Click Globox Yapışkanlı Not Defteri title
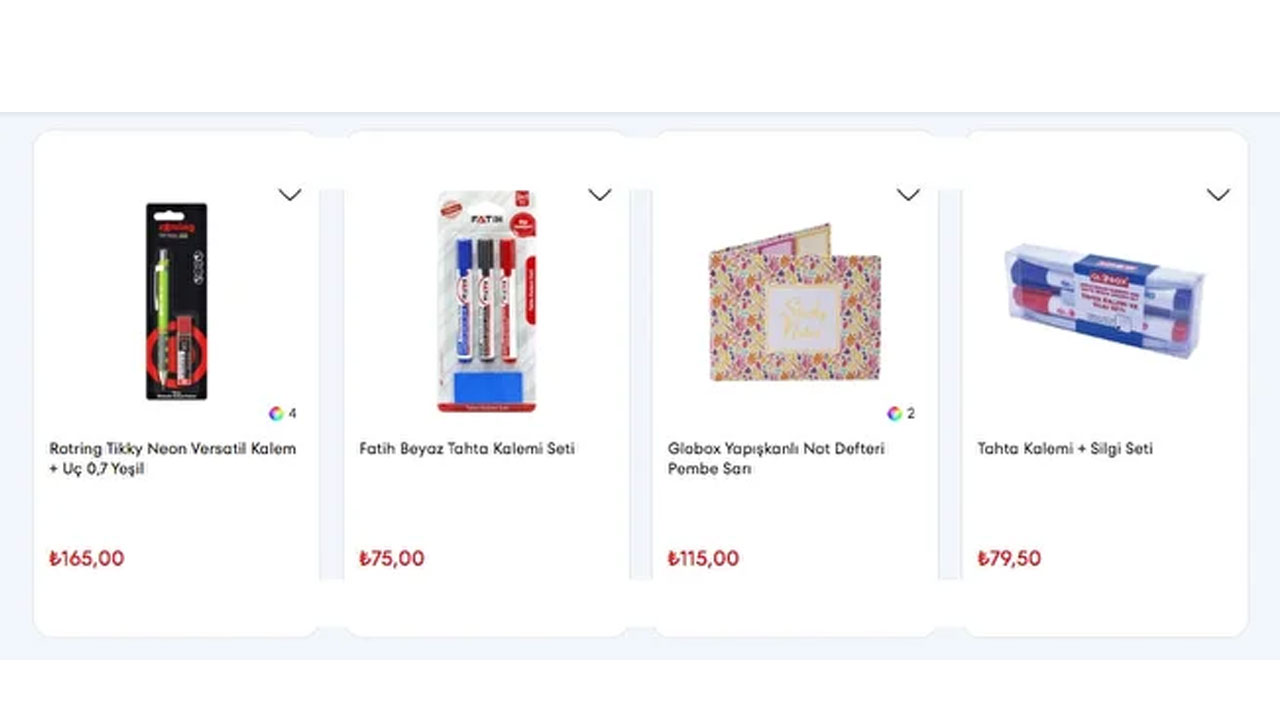1280x720 pixels. (776, 458)
